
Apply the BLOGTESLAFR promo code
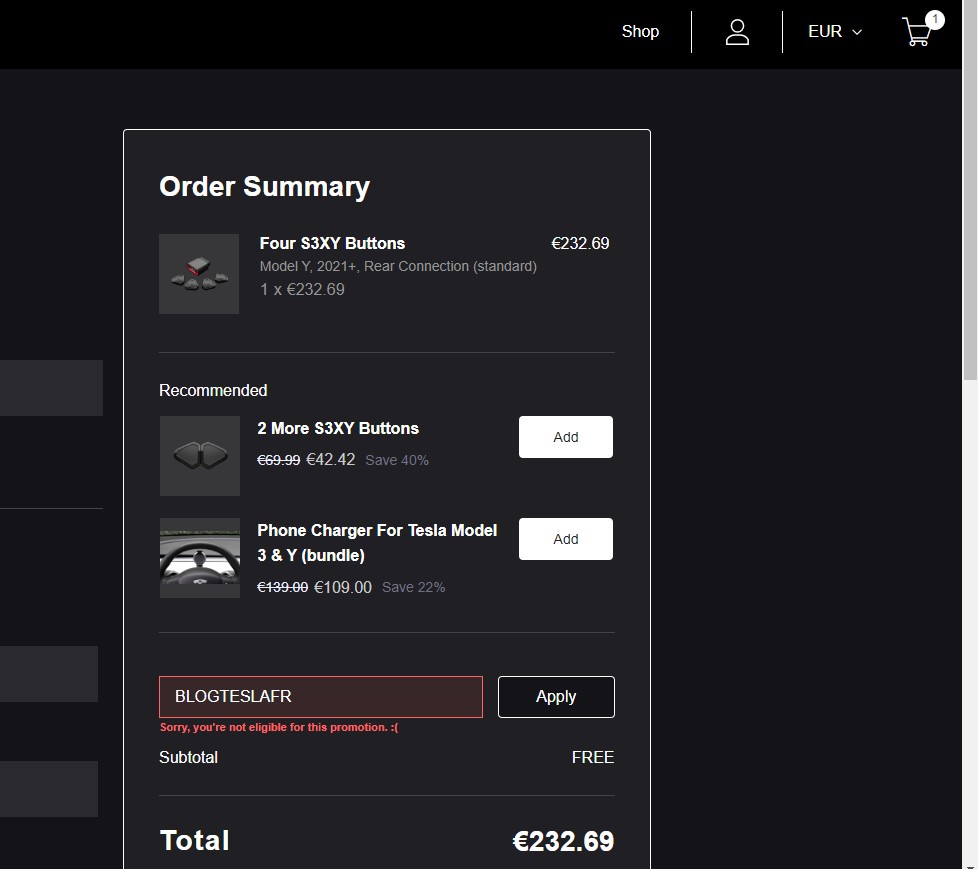coord(556,696)
